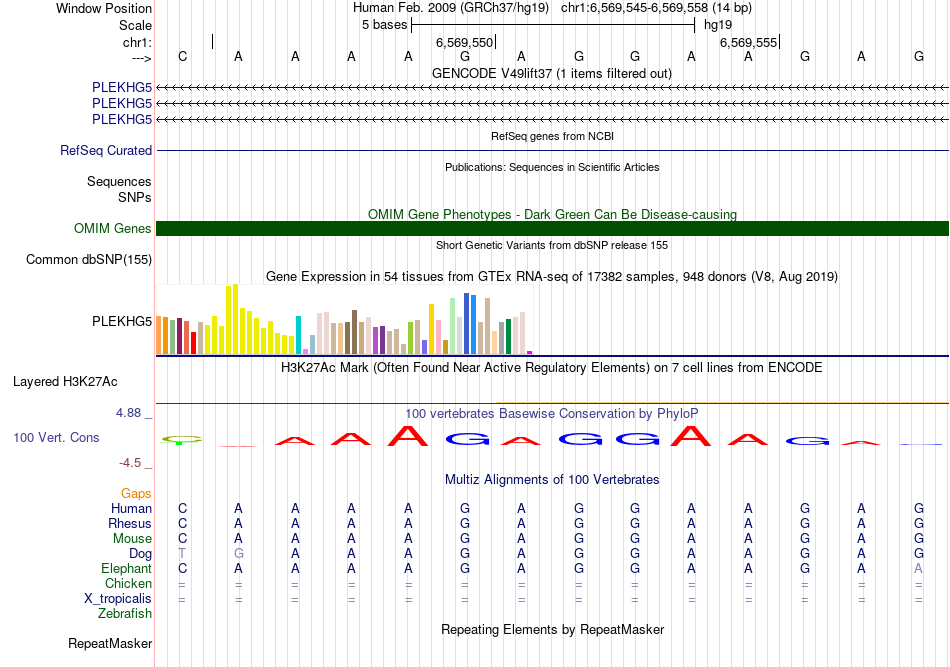Viewport: 950px width, 667px height.
Task: Open the RefSeq genes from NCBI title
Action: tap(552, 136)
